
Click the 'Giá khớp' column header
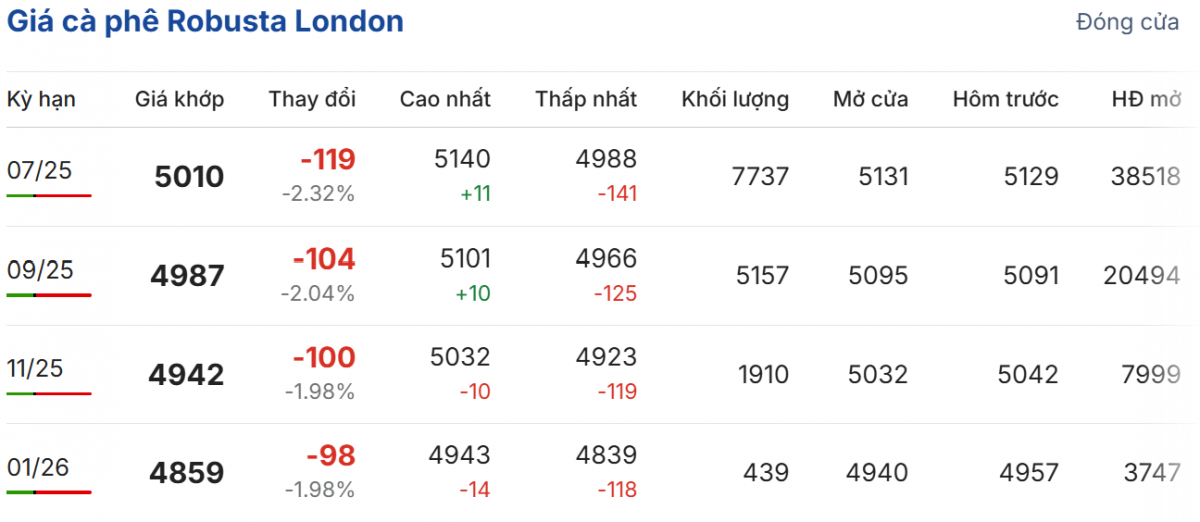(180, 99)
